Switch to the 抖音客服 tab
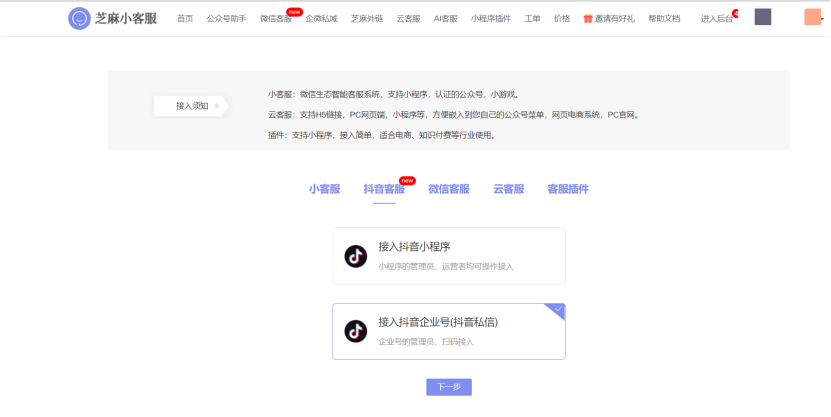831x417 pixels. click(x=384, y=189)
